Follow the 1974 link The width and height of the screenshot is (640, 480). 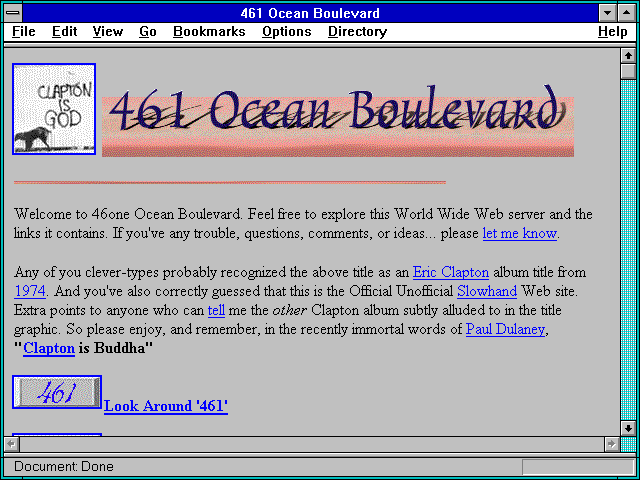coord(30,291)
